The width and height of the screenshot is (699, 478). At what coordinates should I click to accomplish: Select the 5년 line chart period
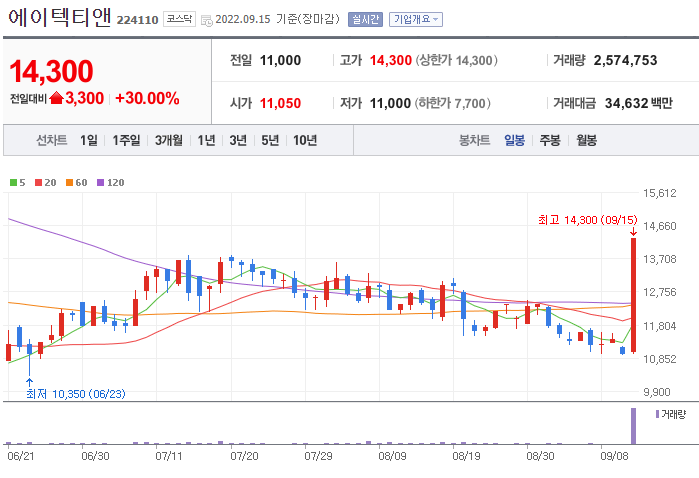coord(270,140)
